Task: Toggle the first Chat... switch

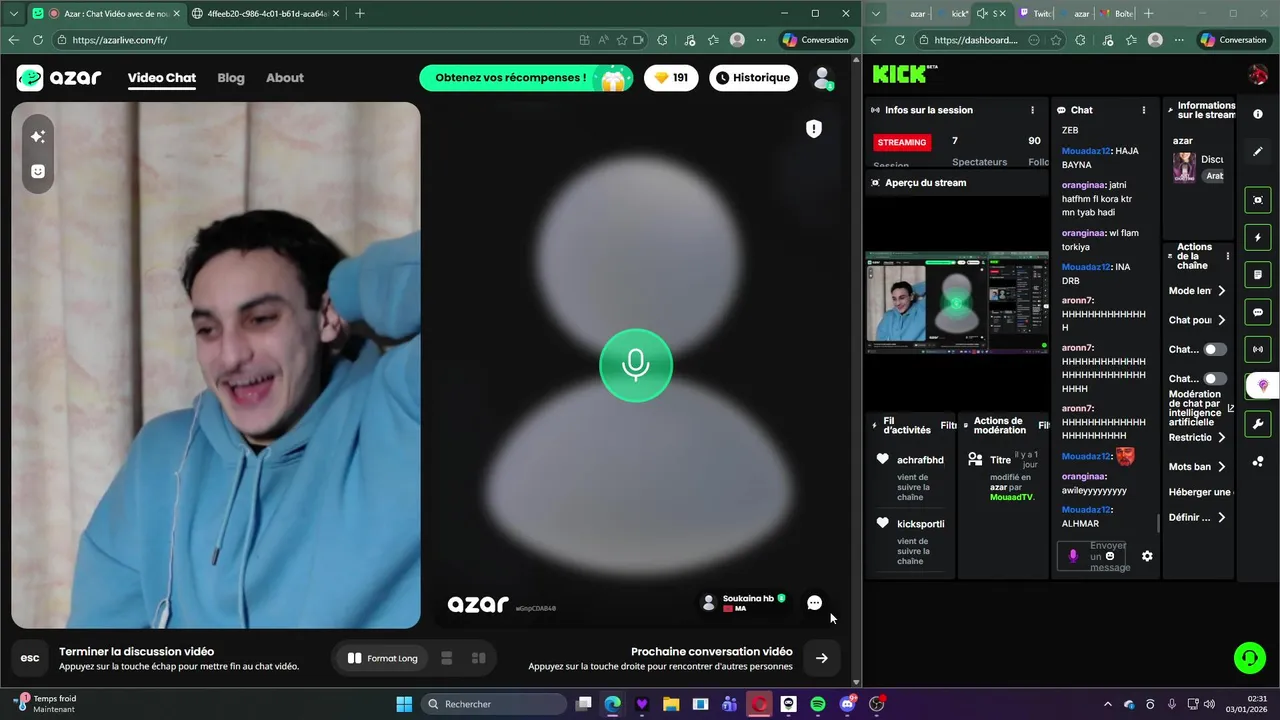Action: pos(1214,350)
